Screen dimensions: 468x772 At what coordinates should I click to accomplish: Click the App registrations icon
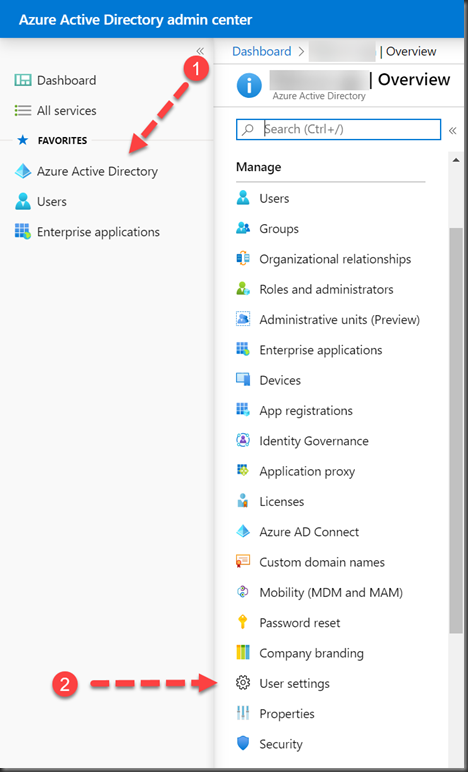click(243, 411)
